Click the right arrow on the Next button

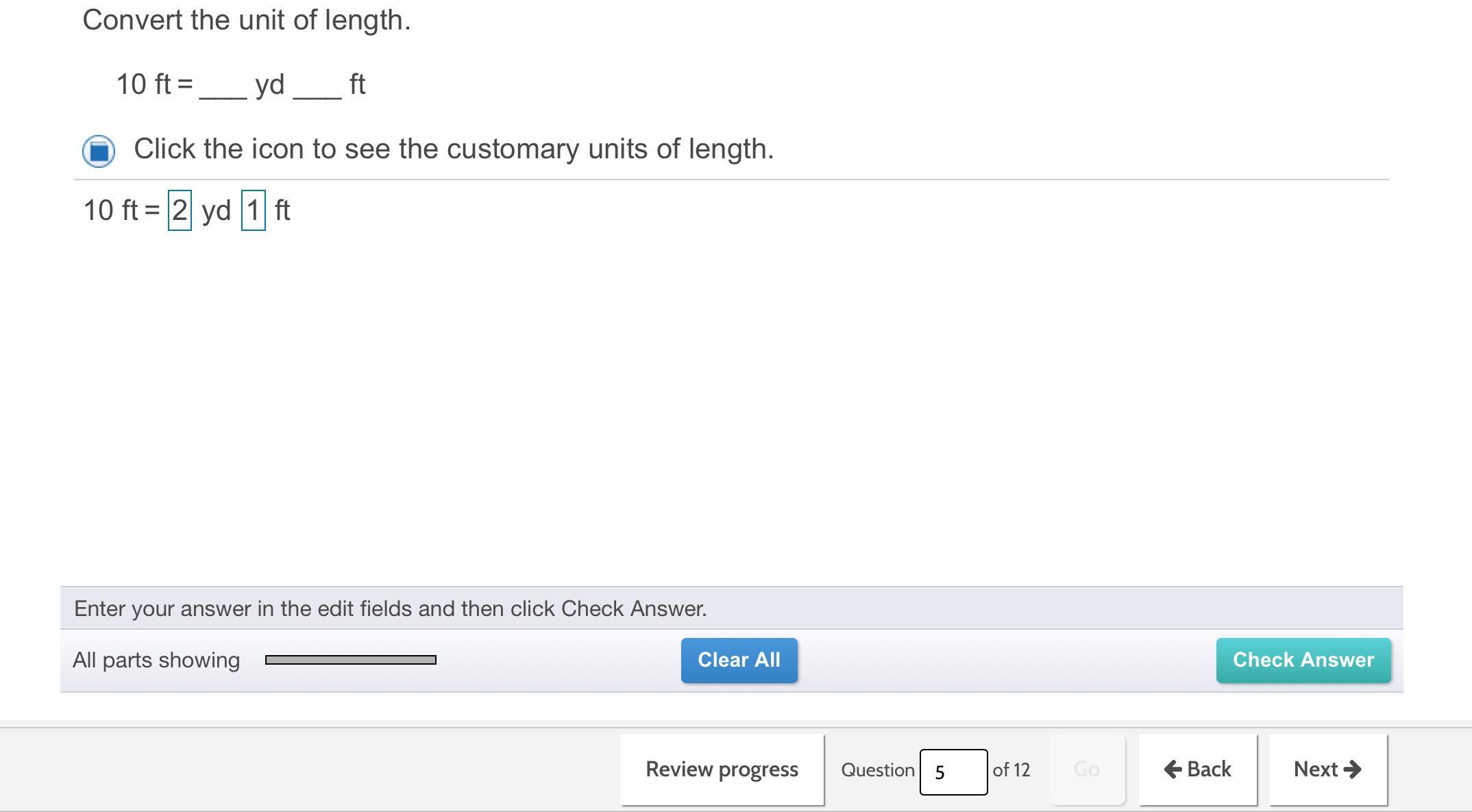tap(1353, 770)
